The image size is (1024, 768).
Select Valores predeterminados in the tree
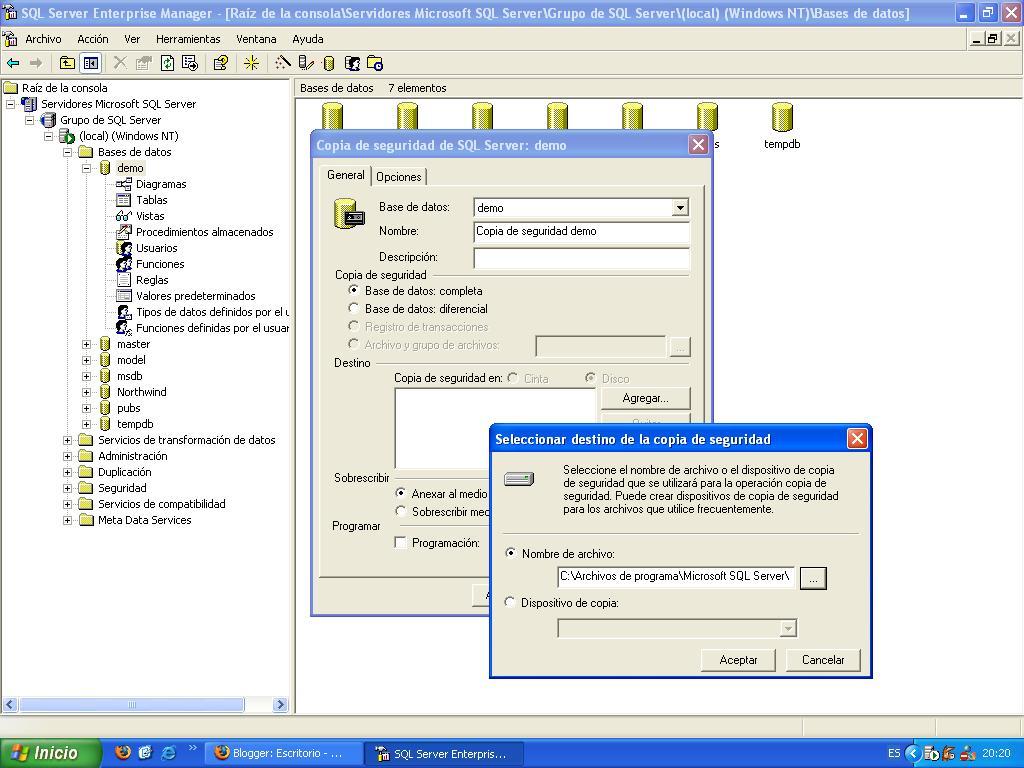(195, 296)
